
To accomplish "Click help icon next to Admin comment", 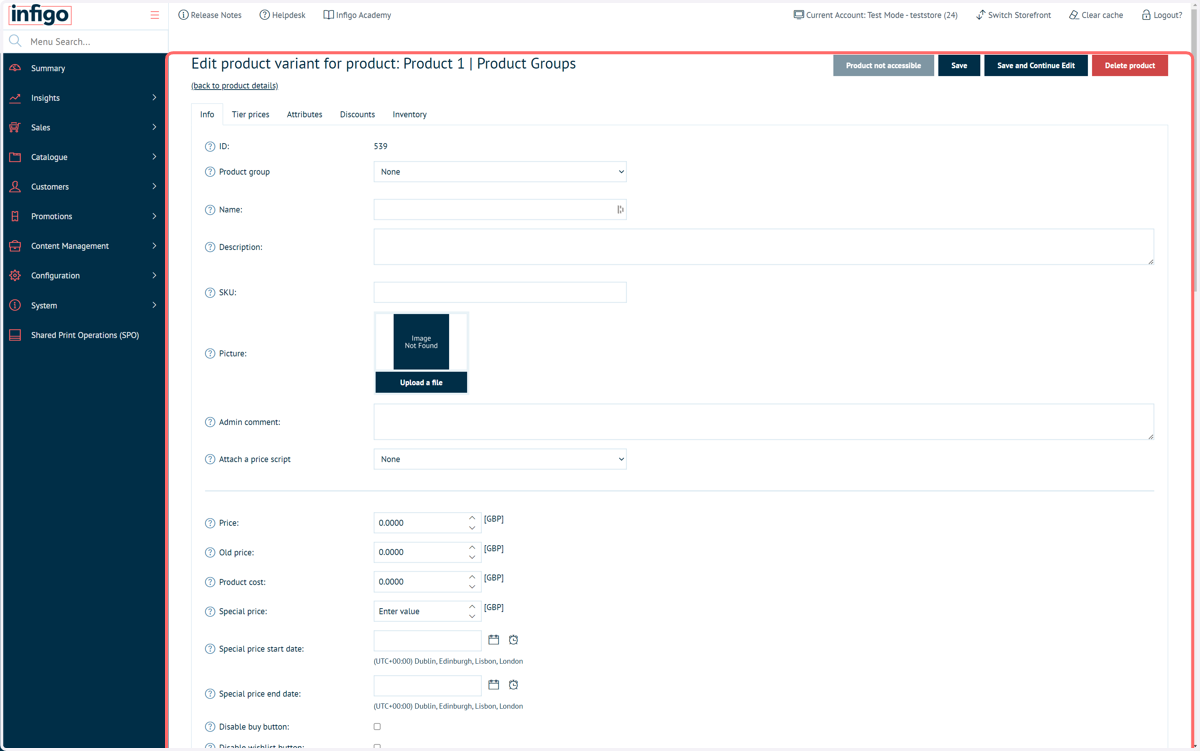I will (x=210, y=422).
